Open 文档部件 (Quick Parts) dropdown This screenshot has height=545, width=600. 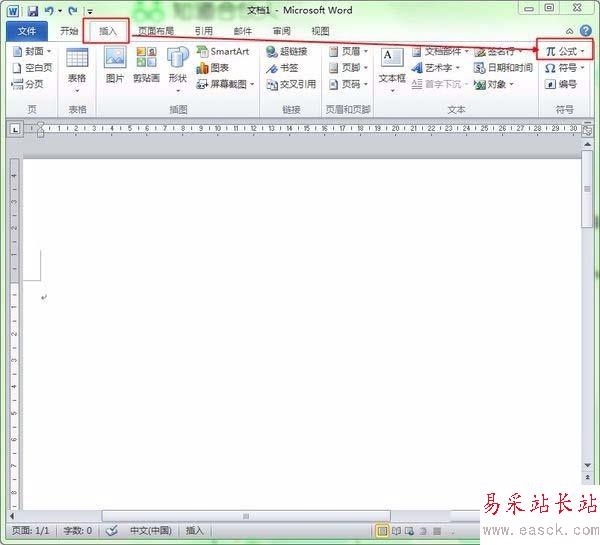(440, 51)
